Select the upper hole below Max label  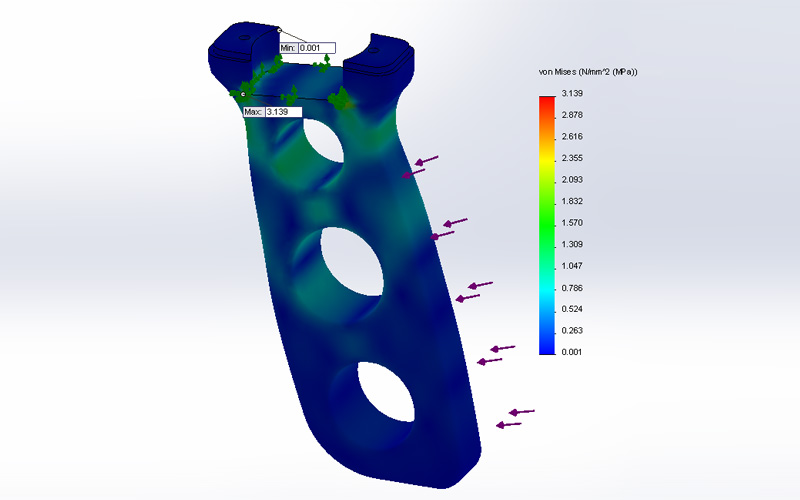tap(323, 140)
